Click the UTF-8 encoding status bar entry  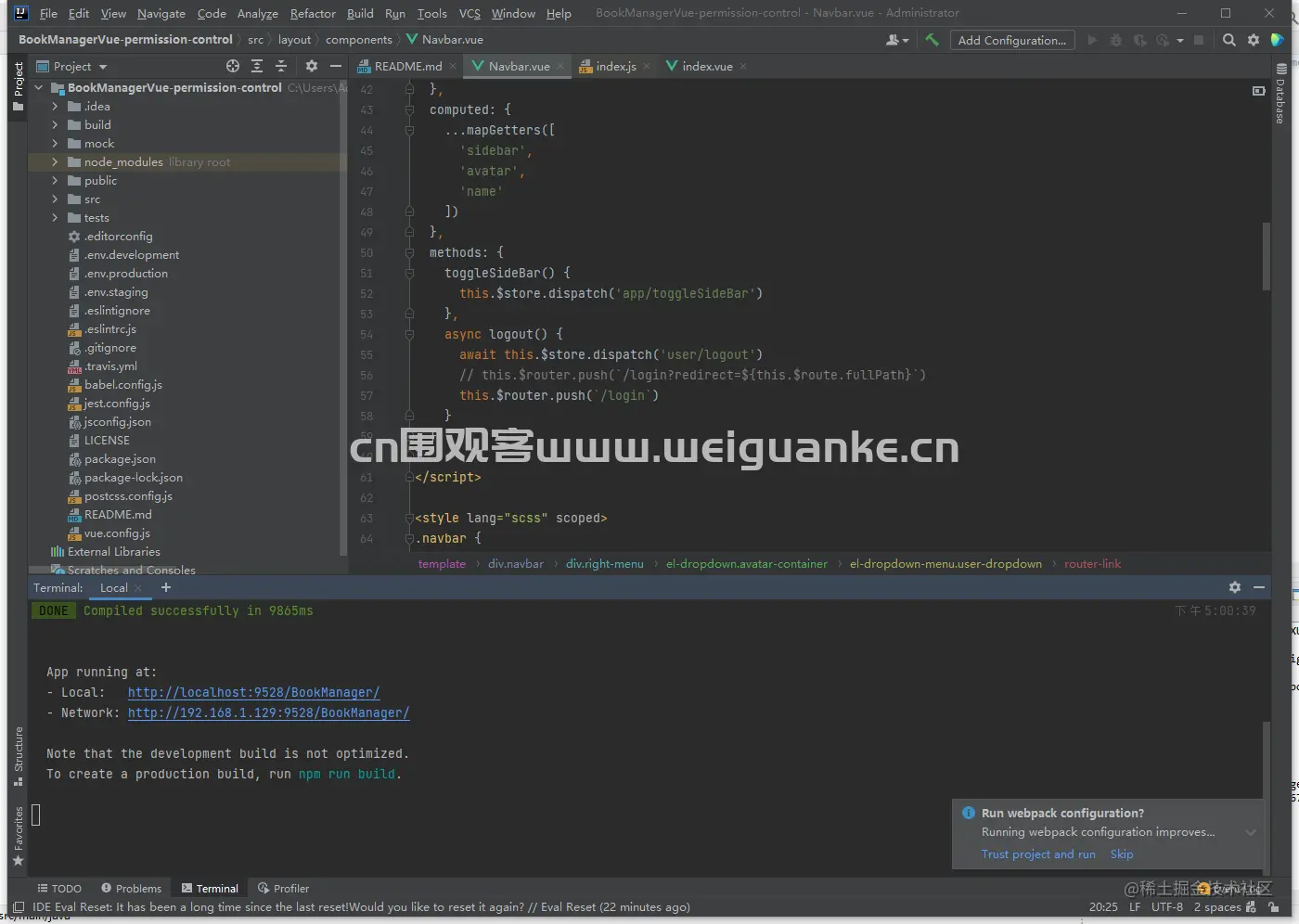point(1167,907)
